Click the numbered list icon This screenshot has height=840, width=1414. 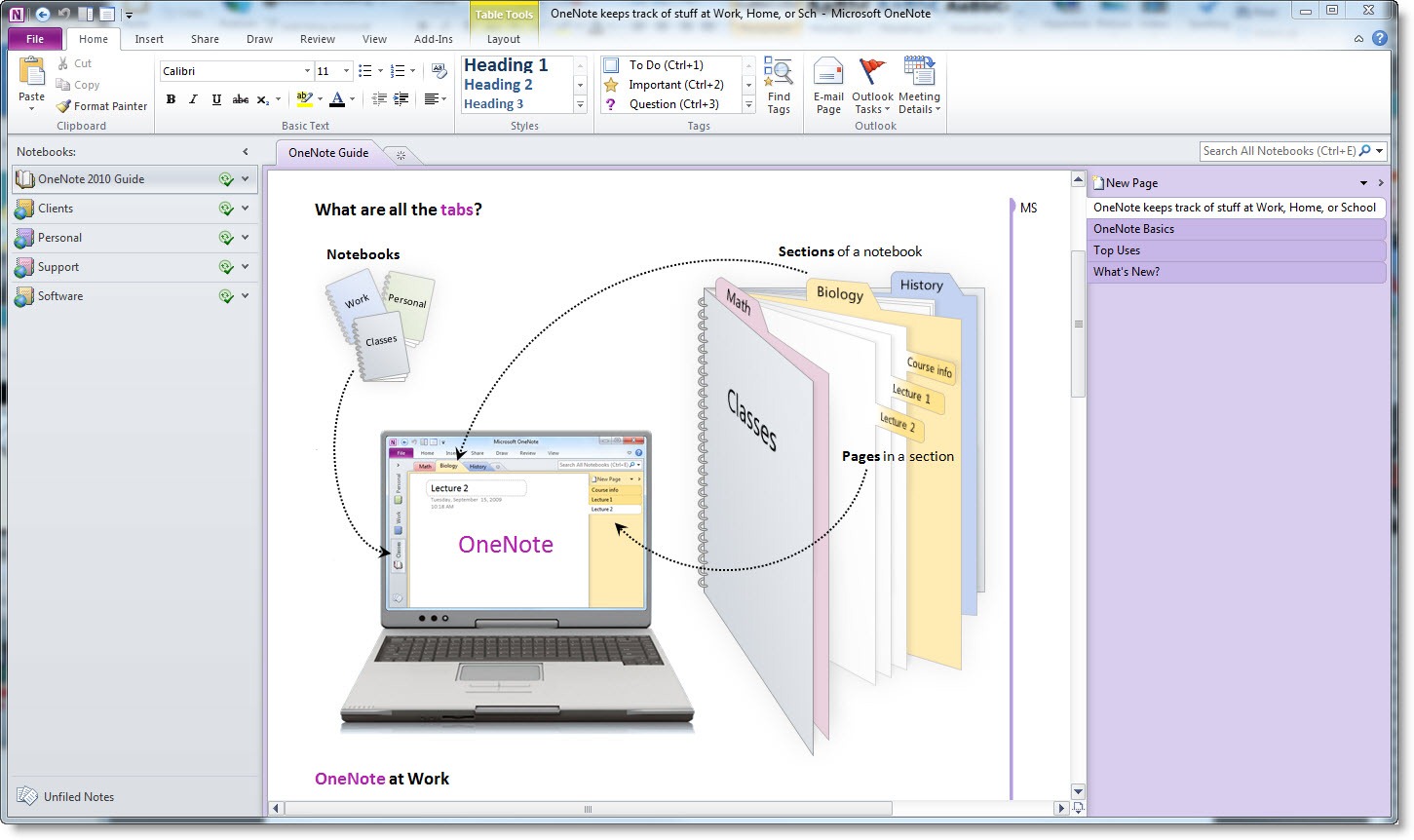point(398,70)
